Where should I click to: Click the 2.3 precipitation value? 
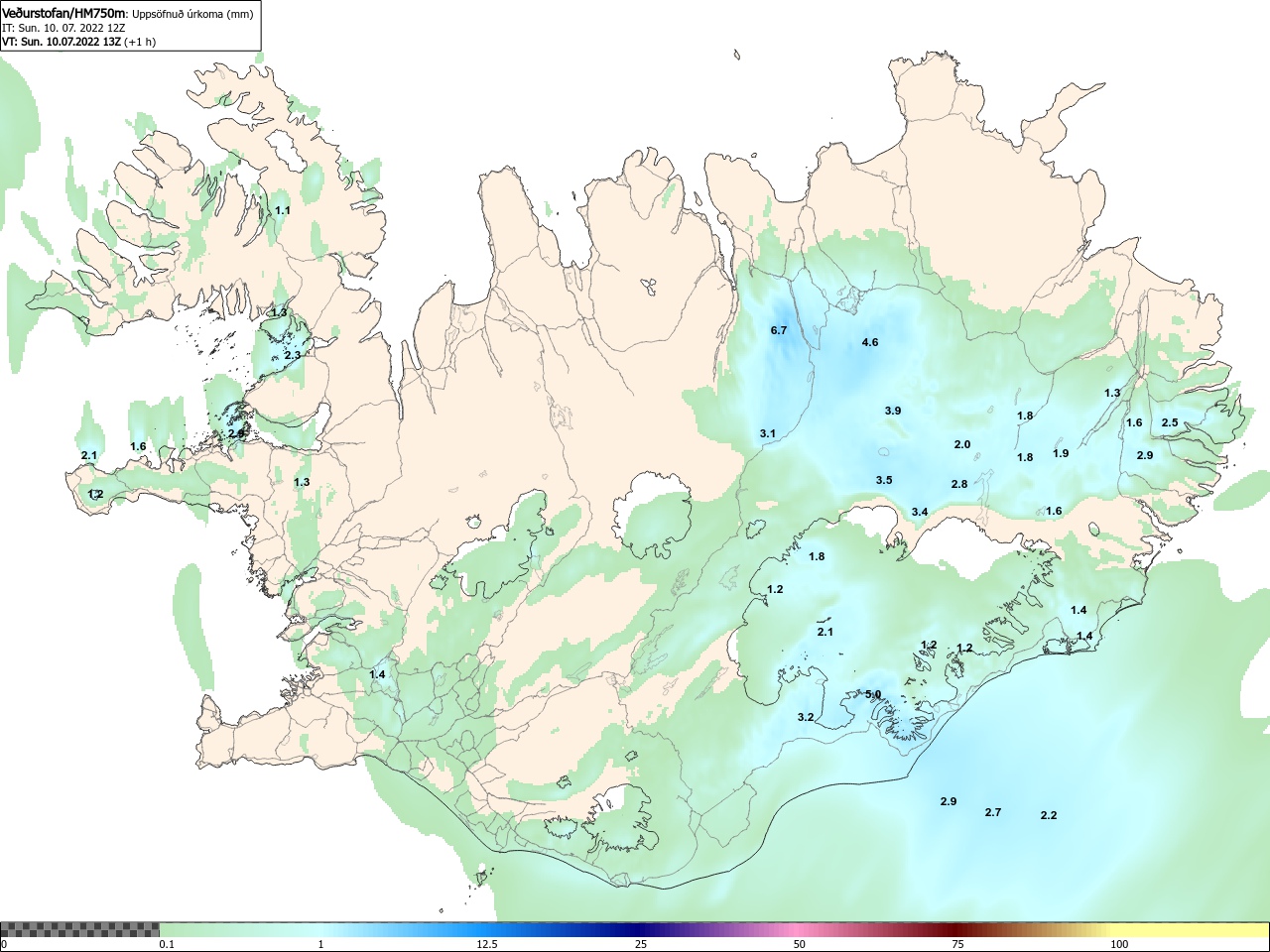pyautogui.click(x=293, y=355)
